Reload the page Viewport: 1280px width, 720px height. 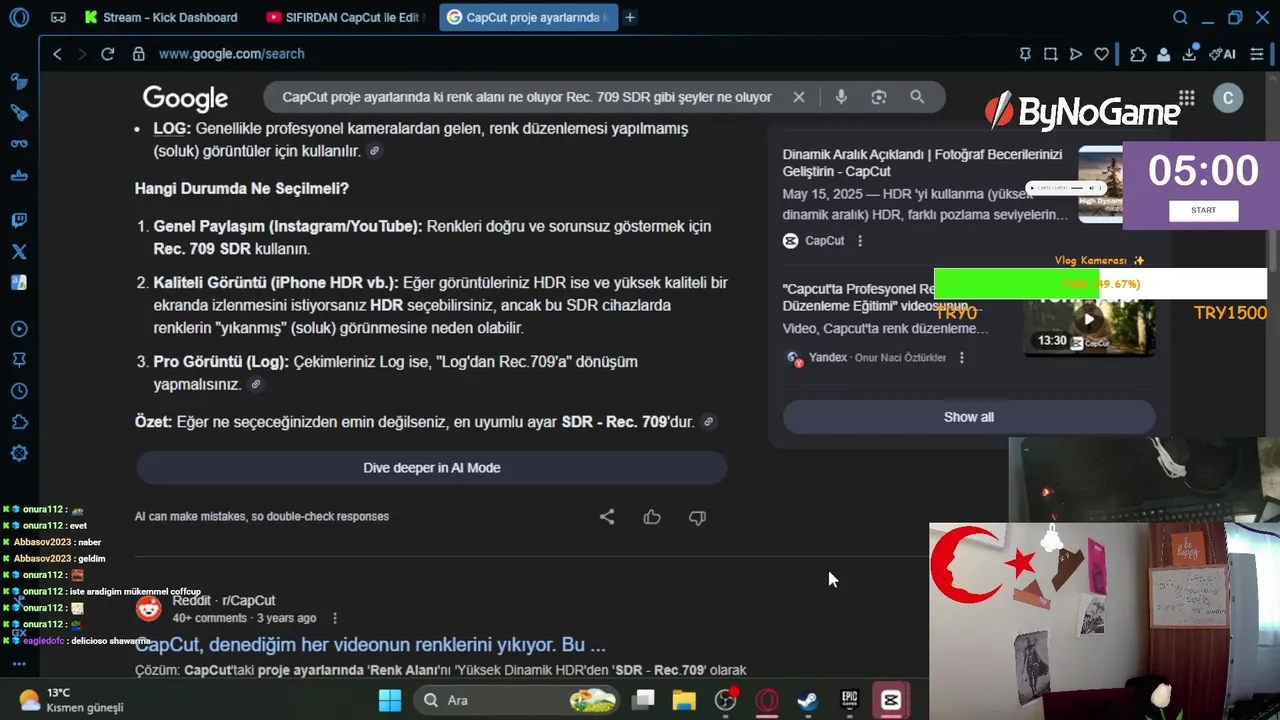(x=108, y=54)
